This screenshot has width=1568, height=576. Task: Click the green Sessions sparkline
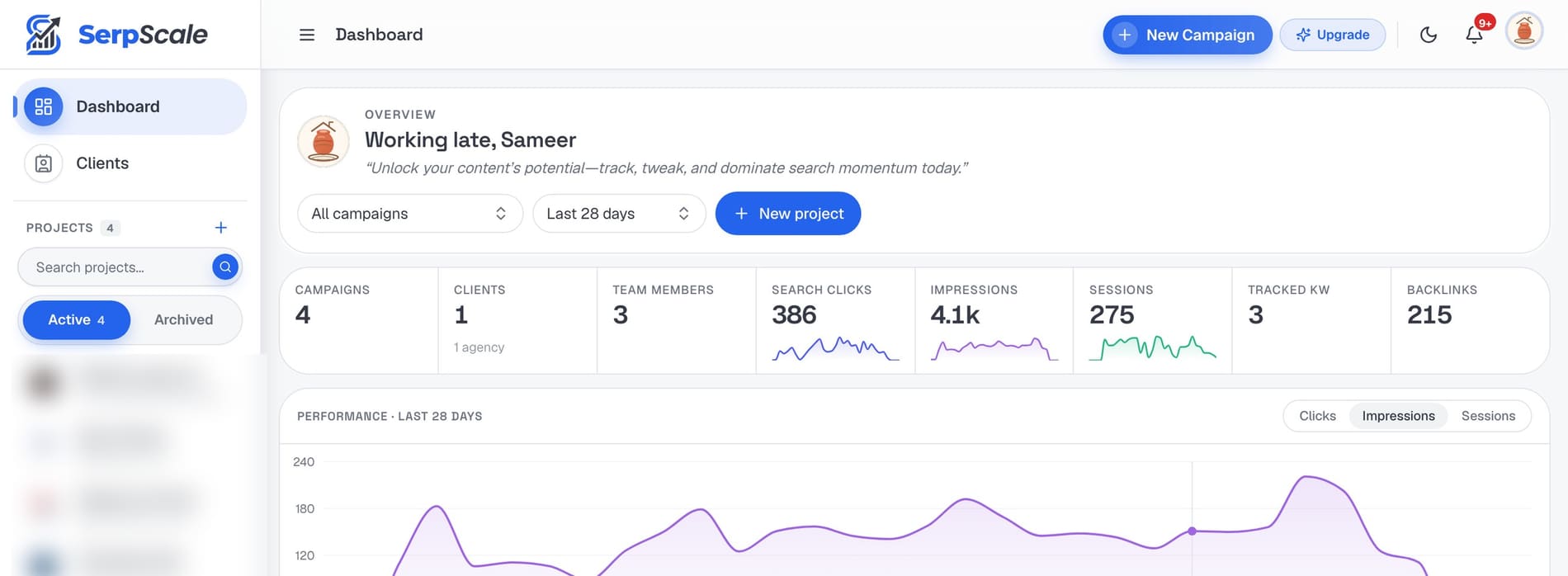tap(1152, 347)
